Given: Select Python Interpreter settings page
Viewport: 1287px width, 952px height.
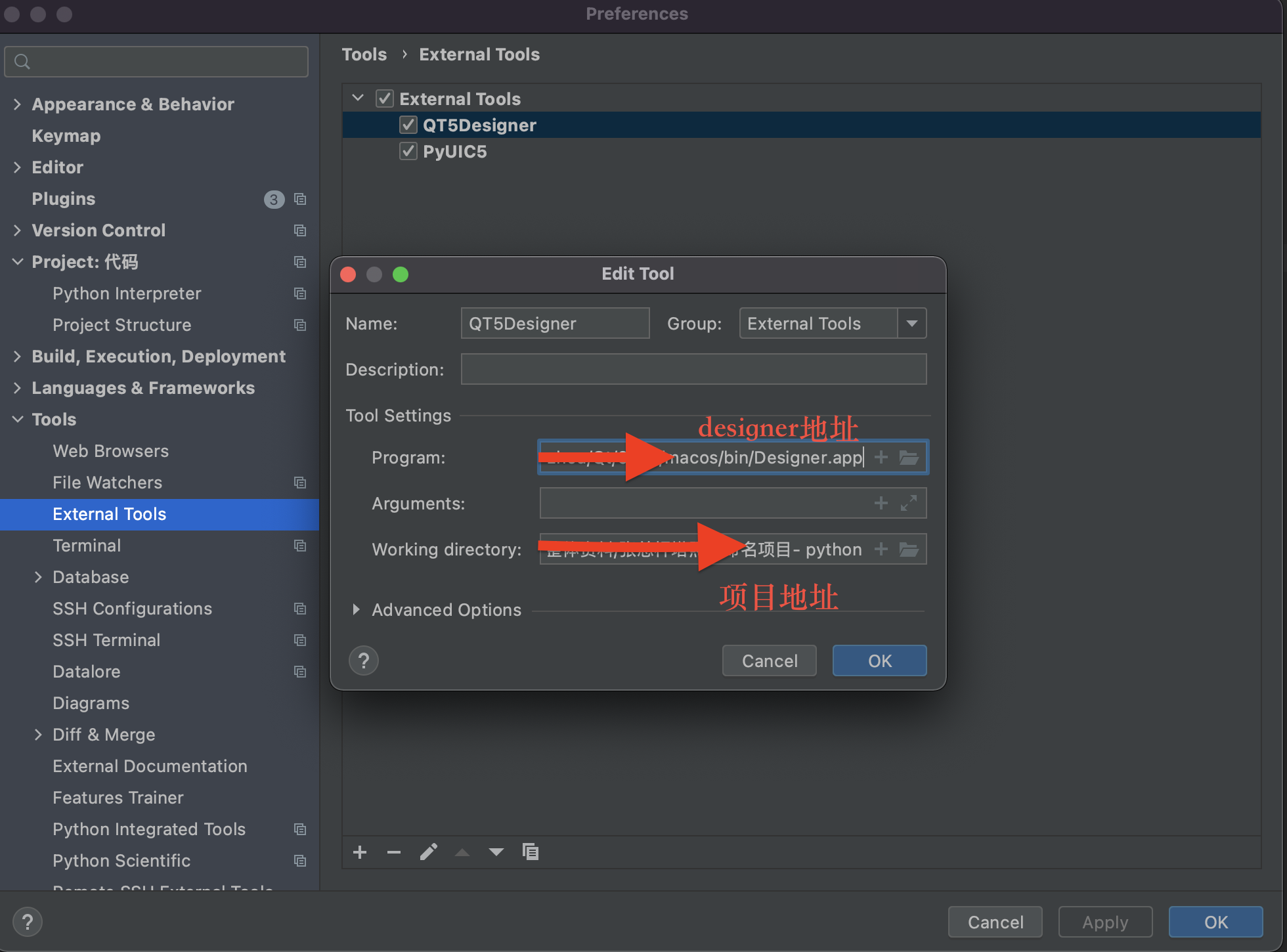Looking at the screenshot, I should tap(126, 293).
